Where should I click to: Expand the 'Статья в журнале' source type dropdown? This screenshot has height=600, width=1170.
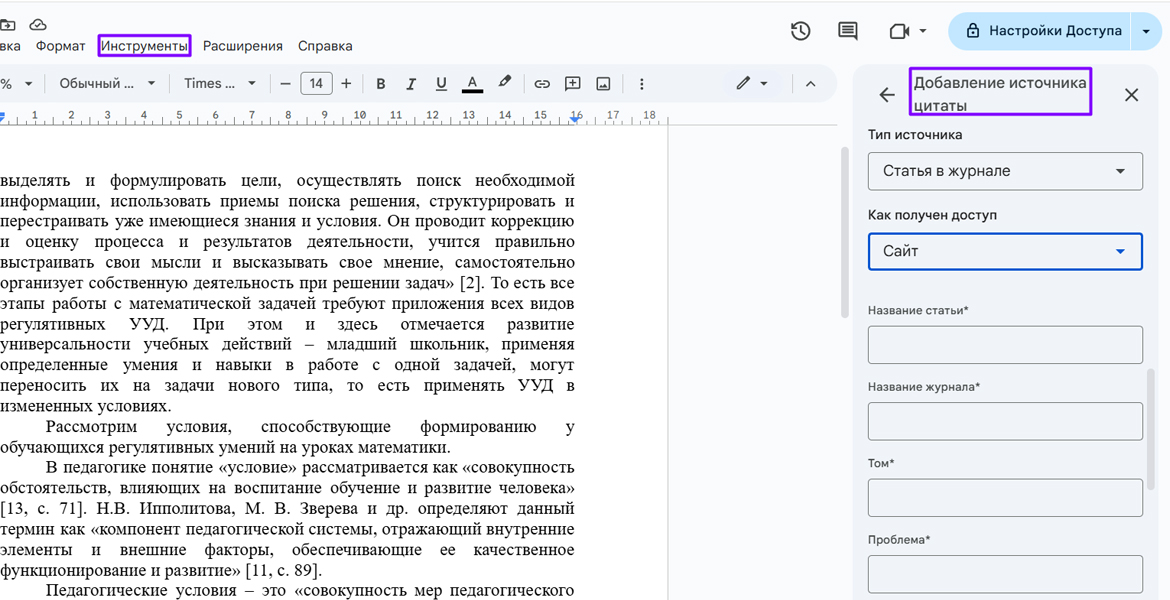(1005, 171)
